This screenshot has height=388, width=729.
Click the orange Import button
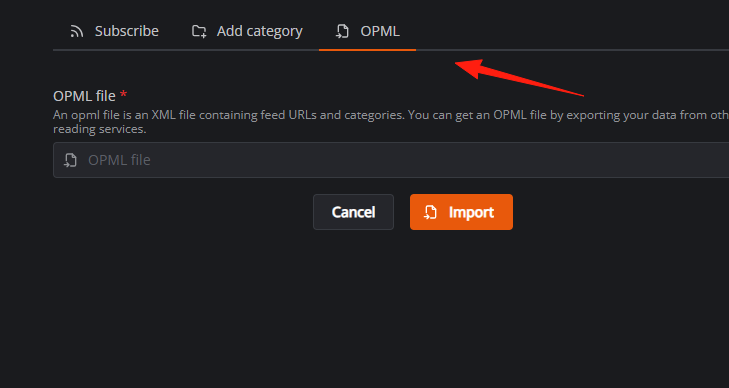click(x=461, y=212)
